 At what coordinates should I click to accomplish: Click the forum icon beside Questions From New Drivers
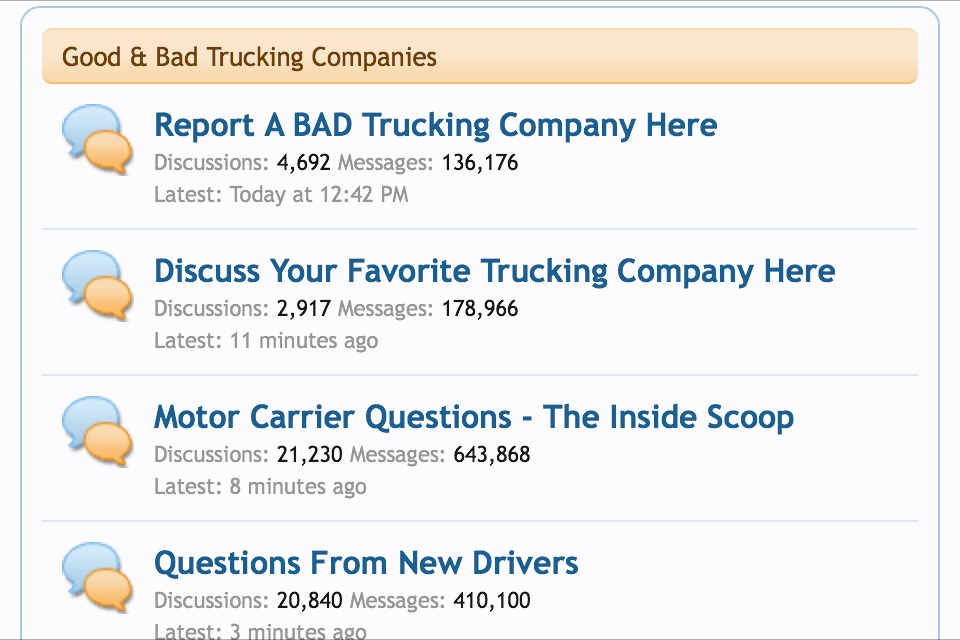(x=97, y=577)
